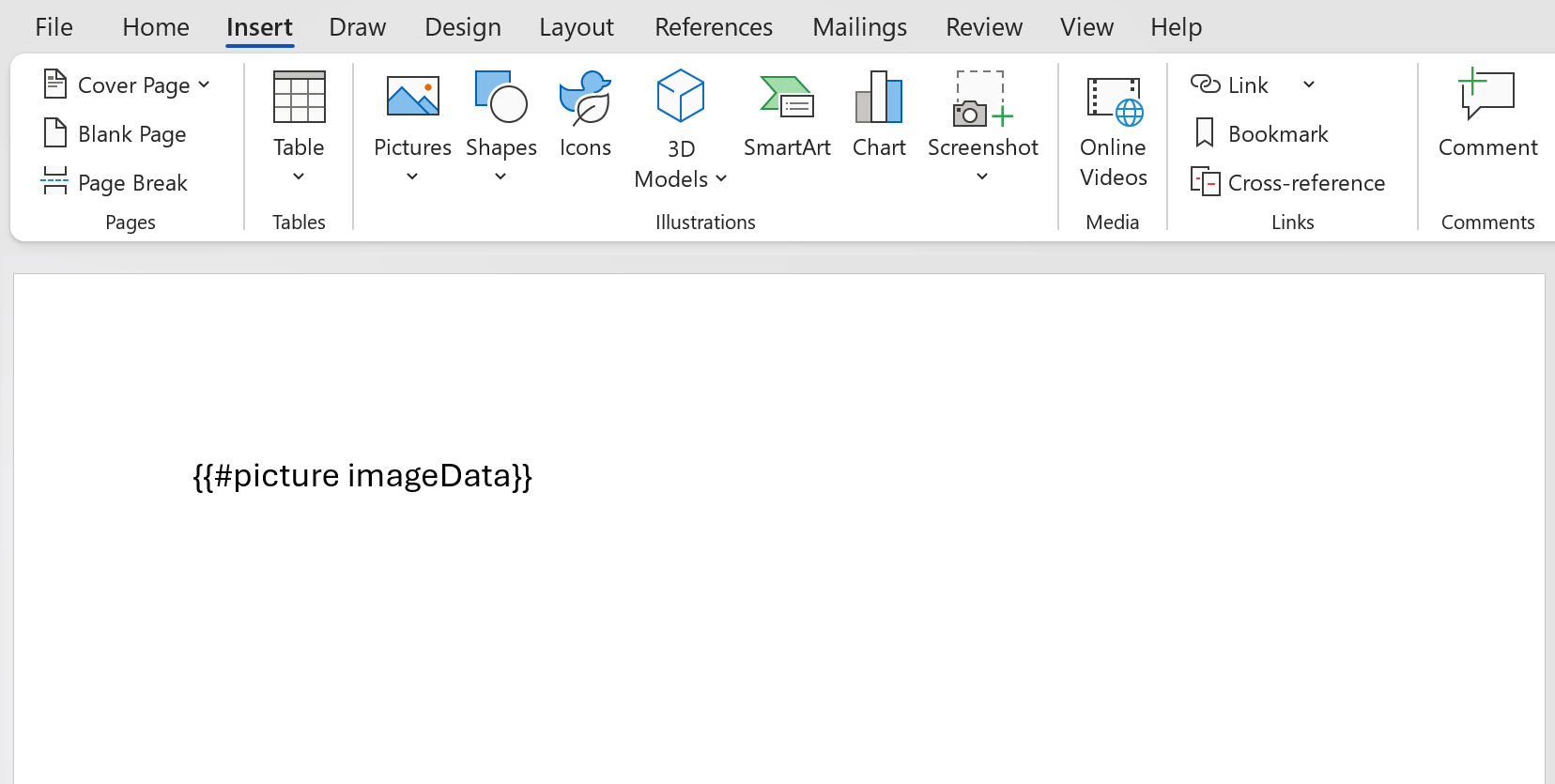Click the 3D Models cube icon
This screenshot has width=1555, height=784.
[681, 97]
